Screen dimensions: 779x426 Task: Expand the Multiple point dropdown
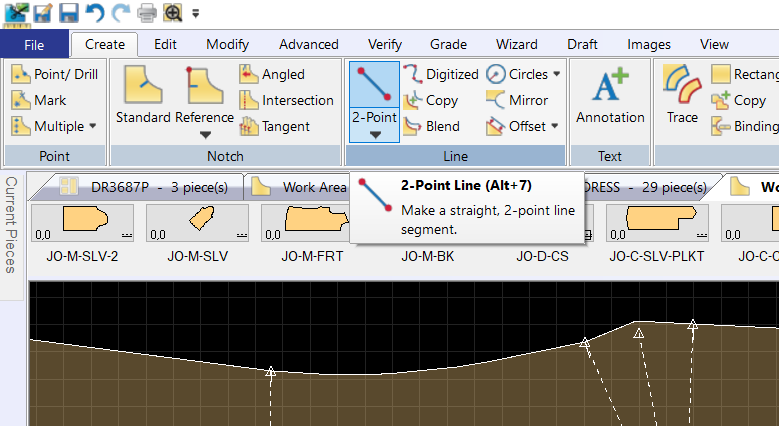click(x=93, y=126)
